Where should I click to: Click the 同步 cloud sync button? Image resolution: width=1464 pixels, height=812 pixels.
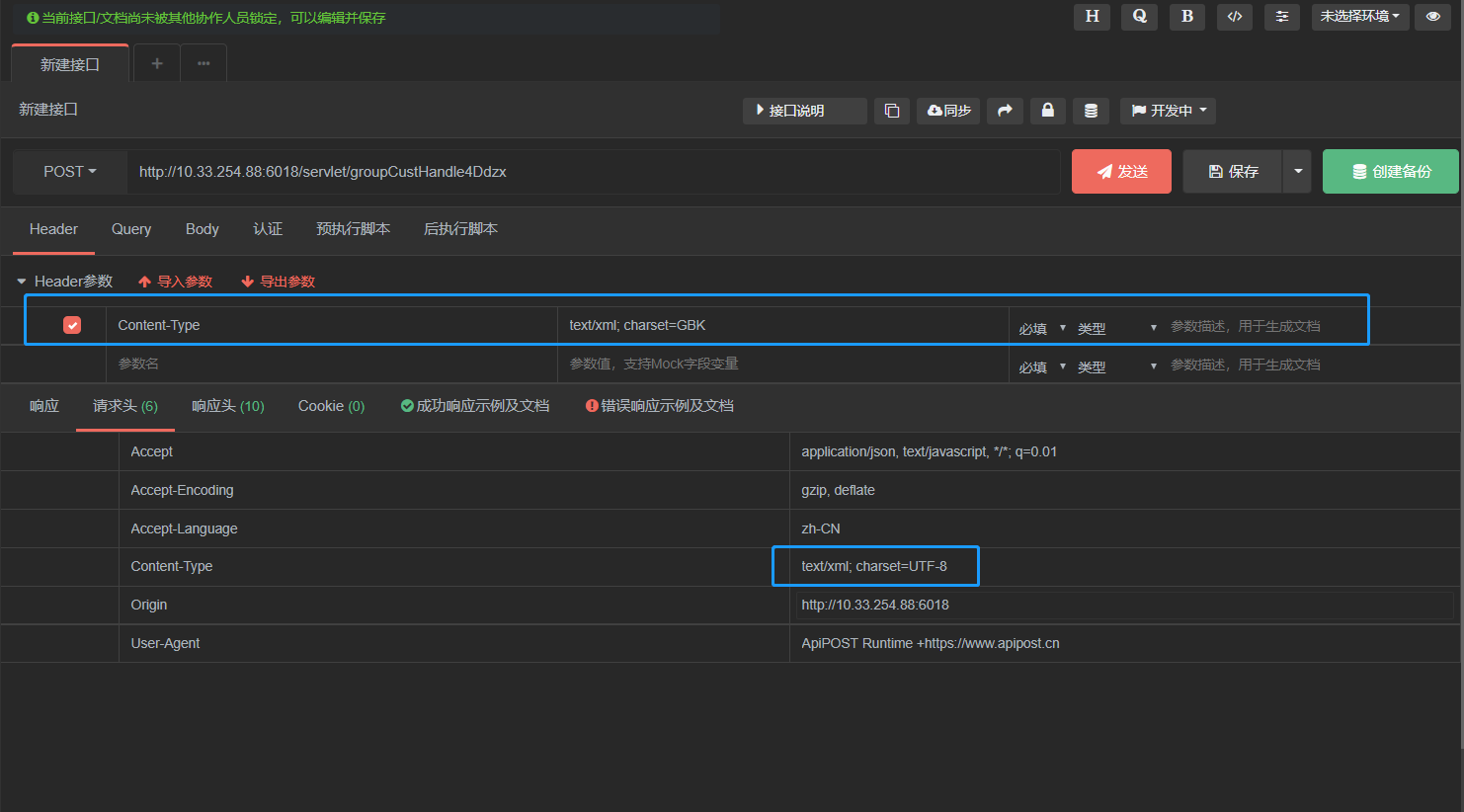point(948,111)
